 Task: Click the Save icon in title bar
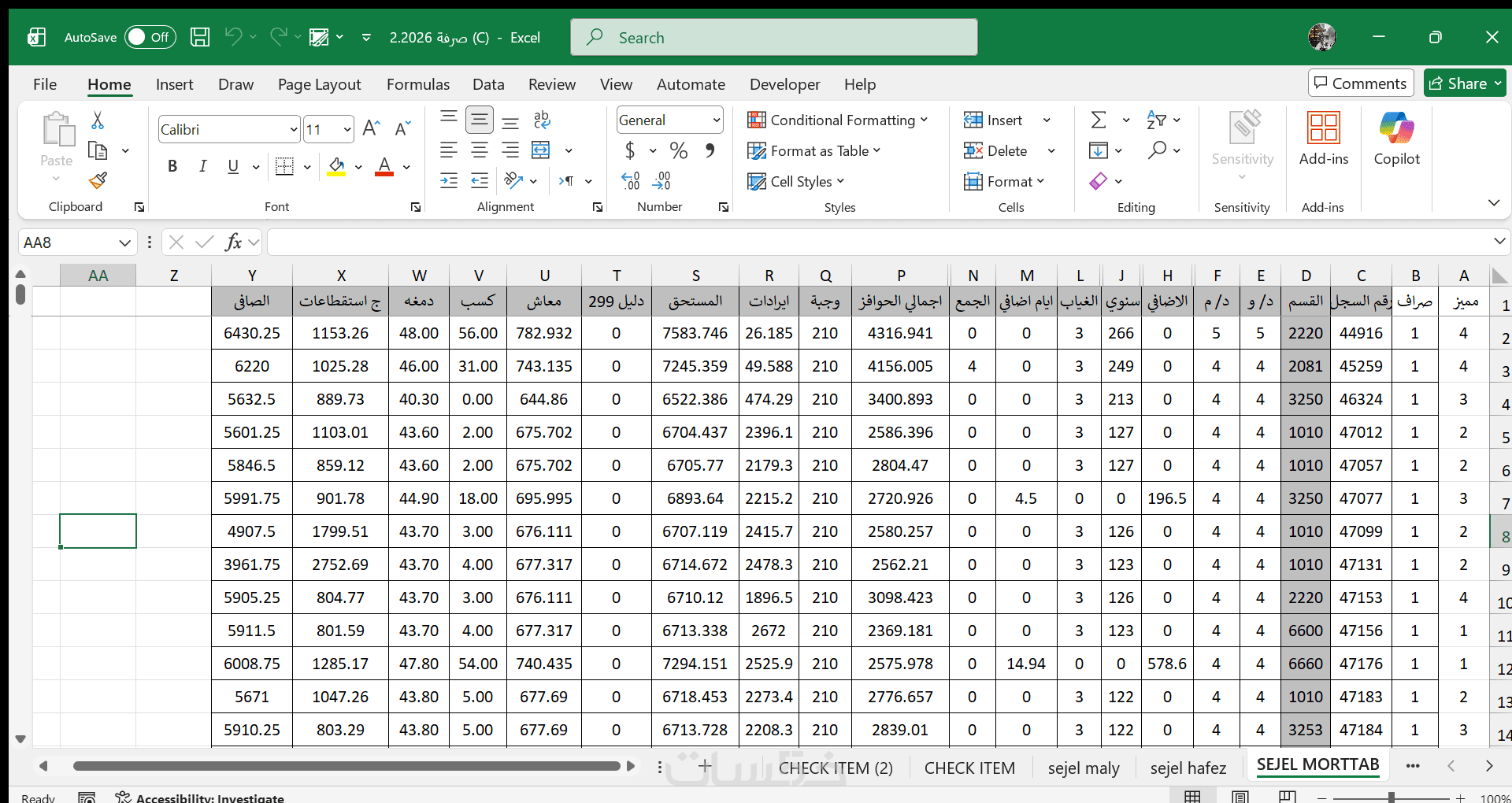200,37
